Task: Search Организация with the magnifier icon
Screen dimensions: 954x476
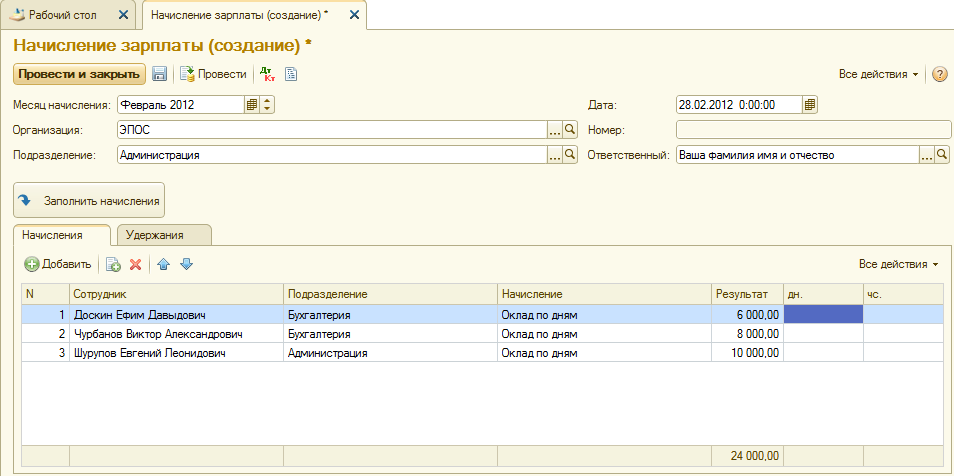Action: point(570,130)
